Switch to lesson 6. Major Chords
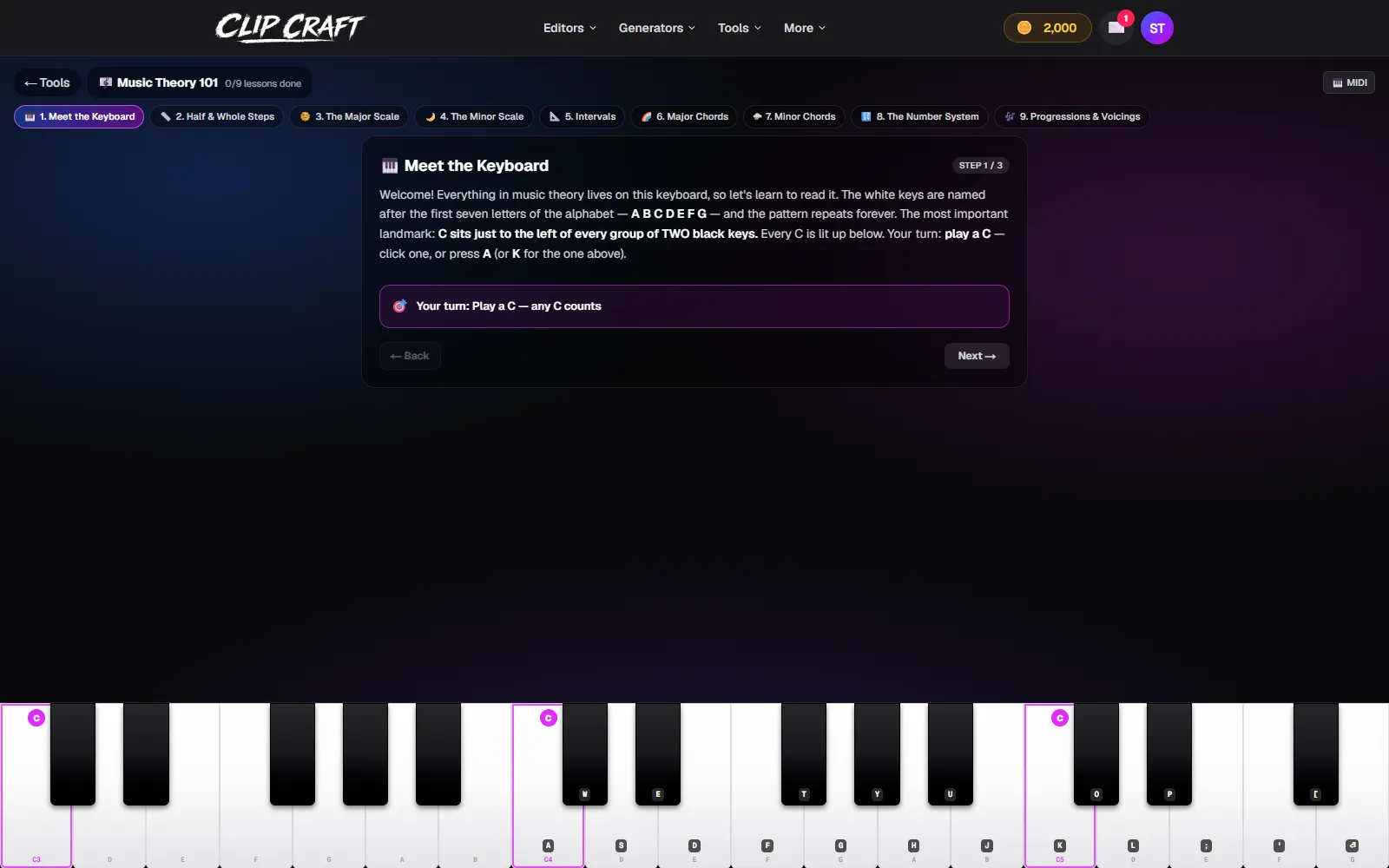 tap(684, 116)
